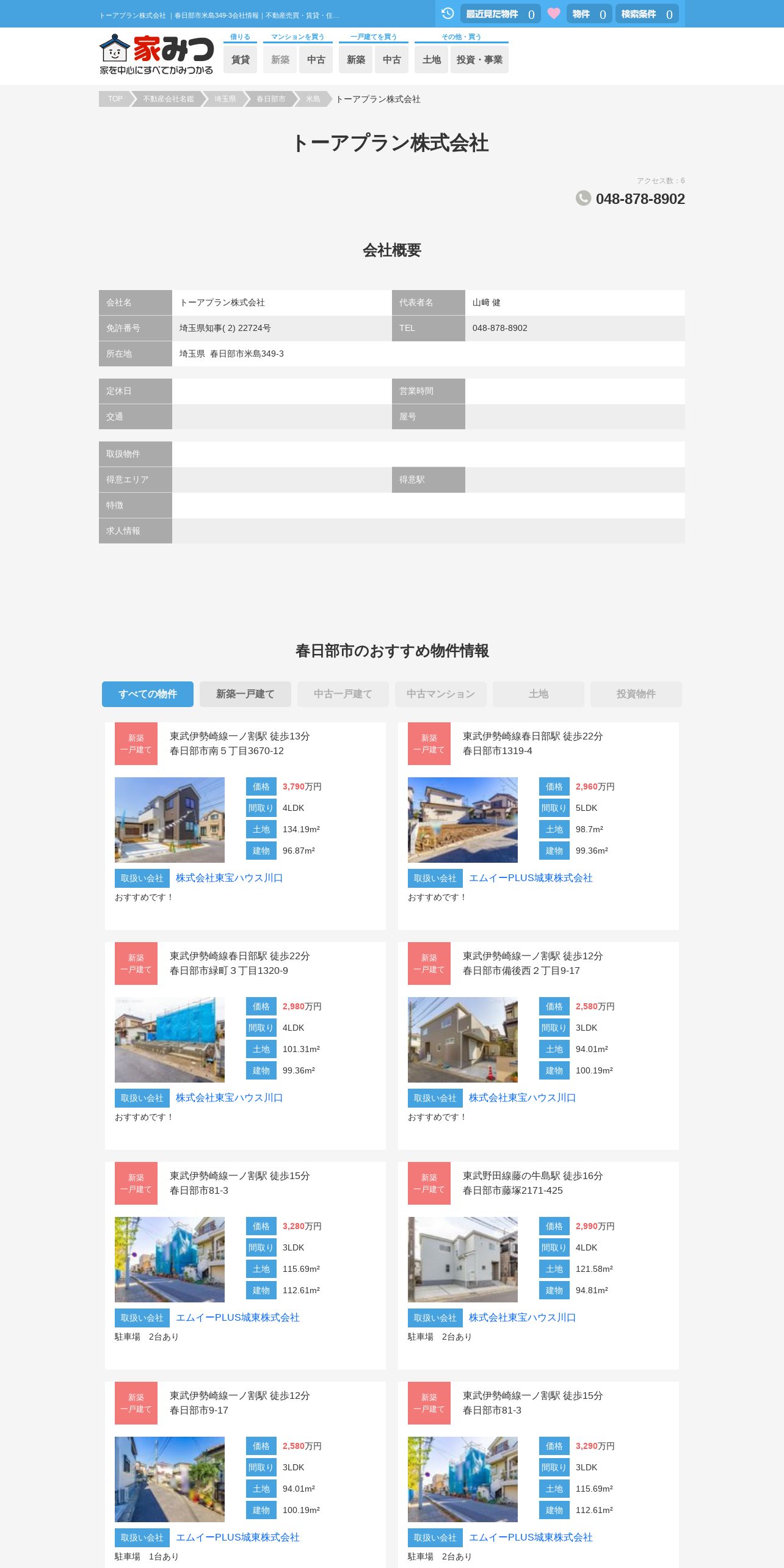Open エムイーPLUS城東株式会社 link on 2,960万円 listing

point(531,878)
